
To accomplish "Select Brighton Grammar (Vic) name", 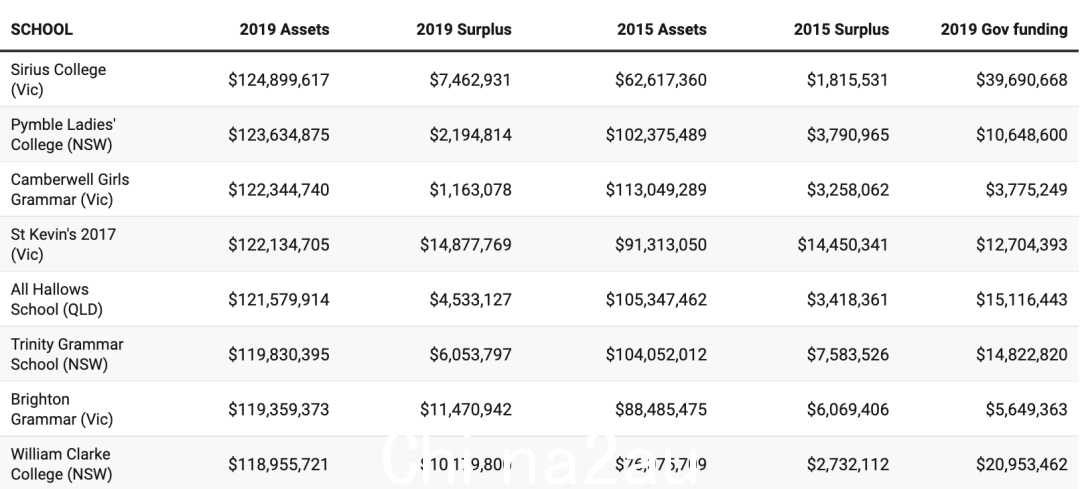I will 61,409.
